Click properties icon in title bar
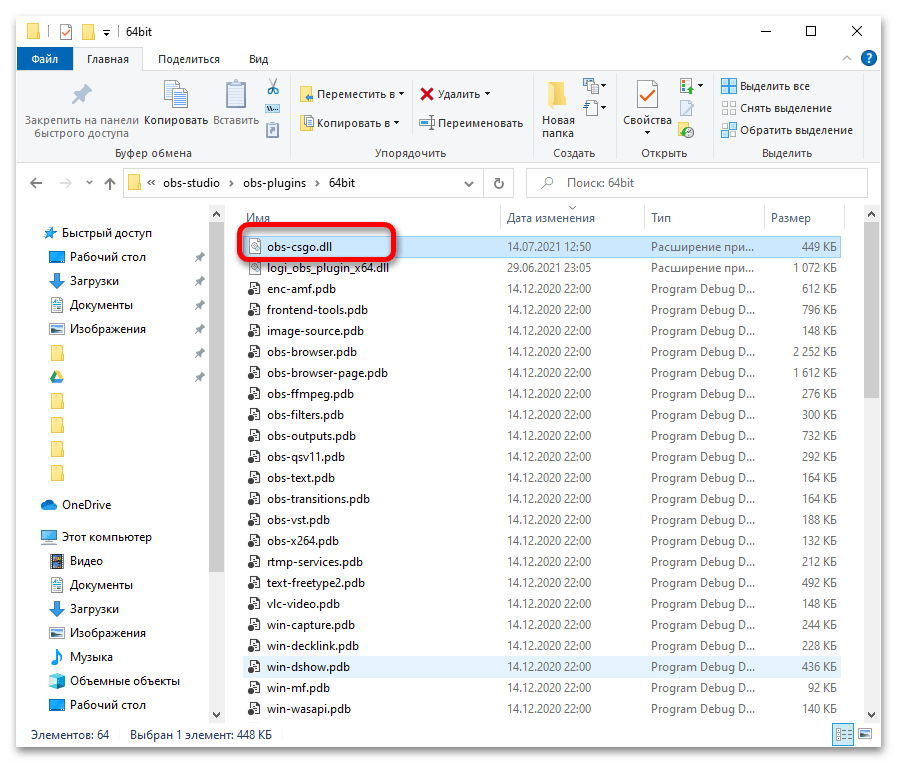The width and height of the screenshot is (897, 763). pyautogui.click(x=66, y=32)
